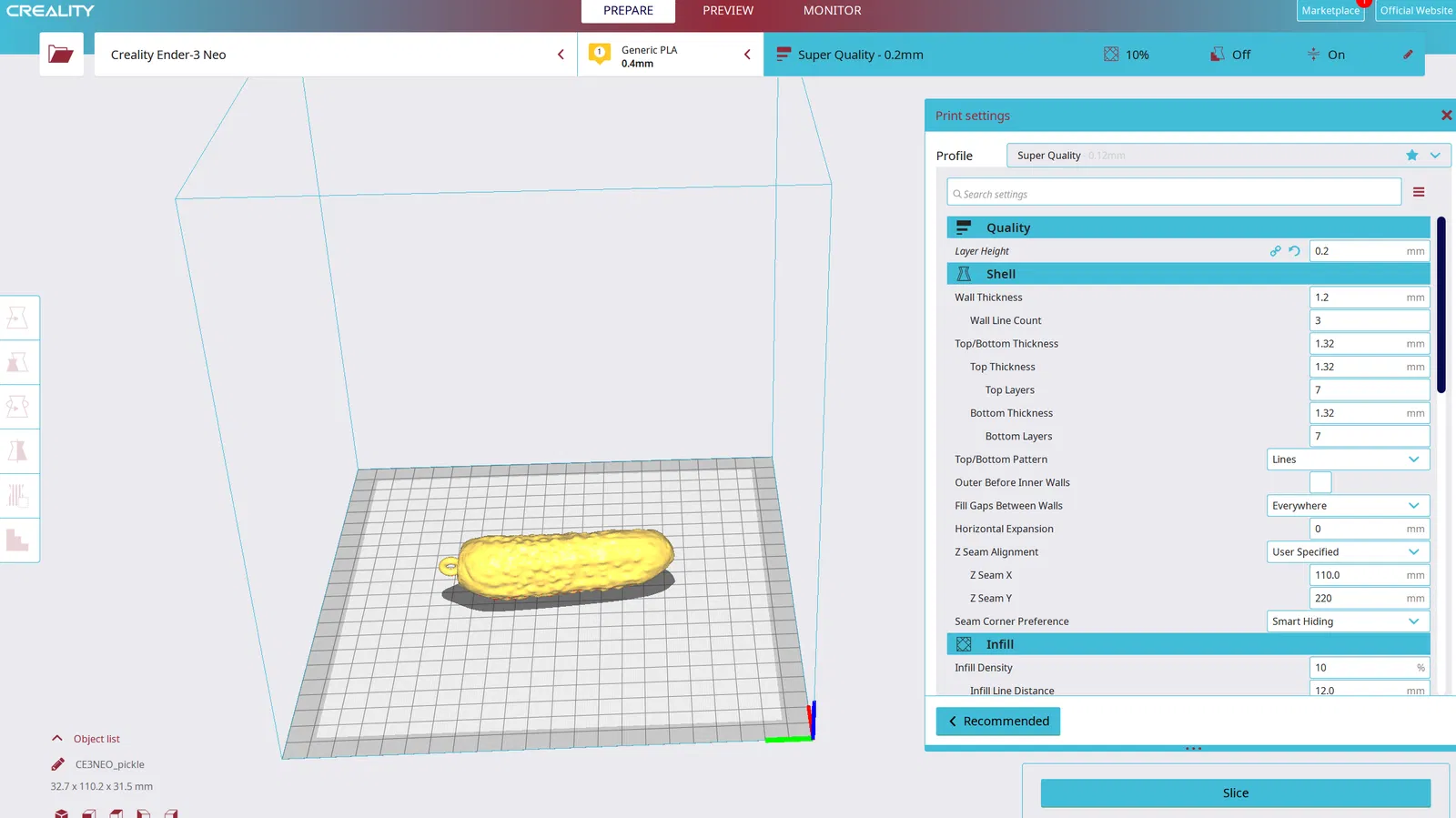Click the Infill Density value field
Screen dimensions: 1456x818
1370,668
